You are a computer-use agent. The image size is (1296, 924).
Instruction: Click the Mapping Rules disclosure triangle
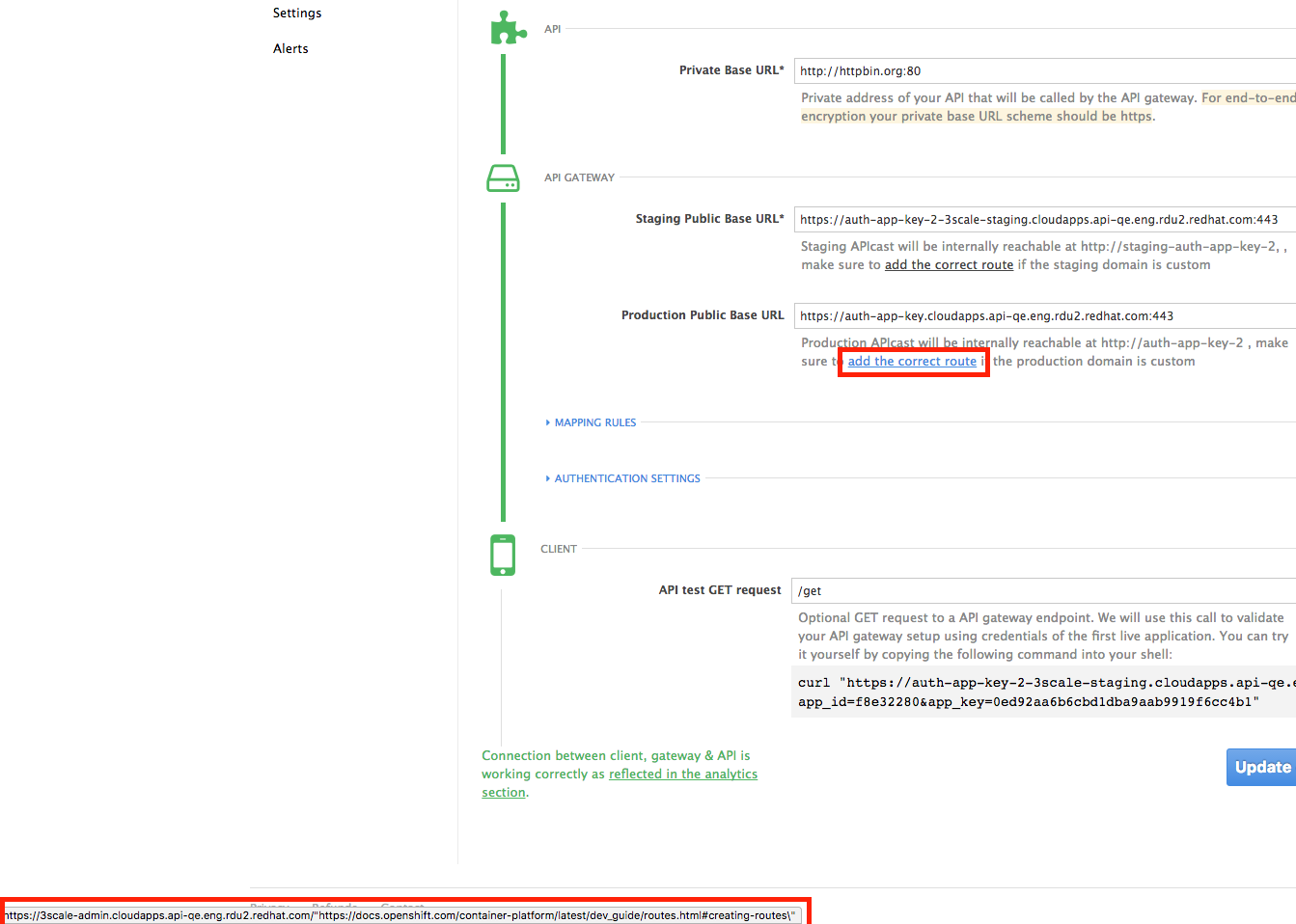pos(548,422)
